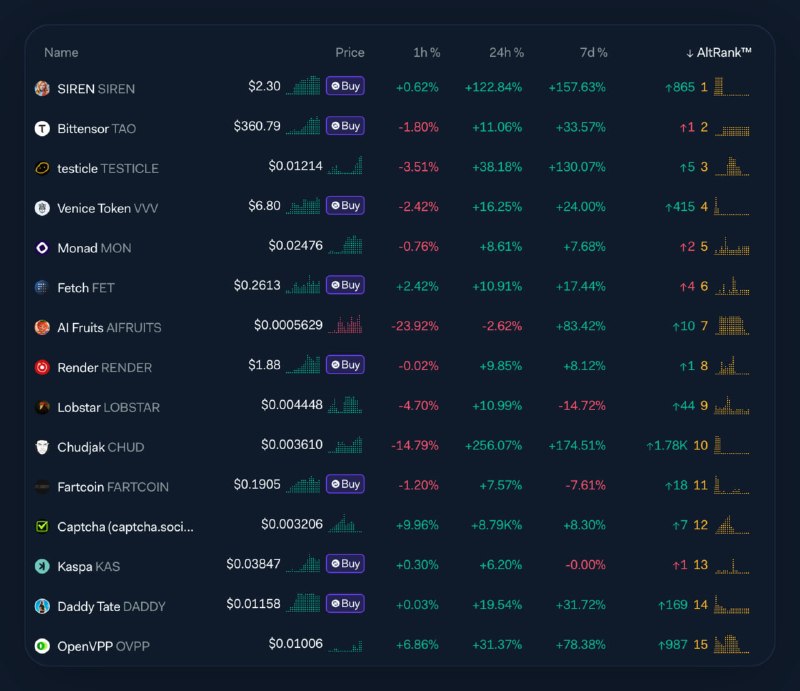800x691 pixels.
Task: Sort the table by AltRank column
Action: [719, 52]
